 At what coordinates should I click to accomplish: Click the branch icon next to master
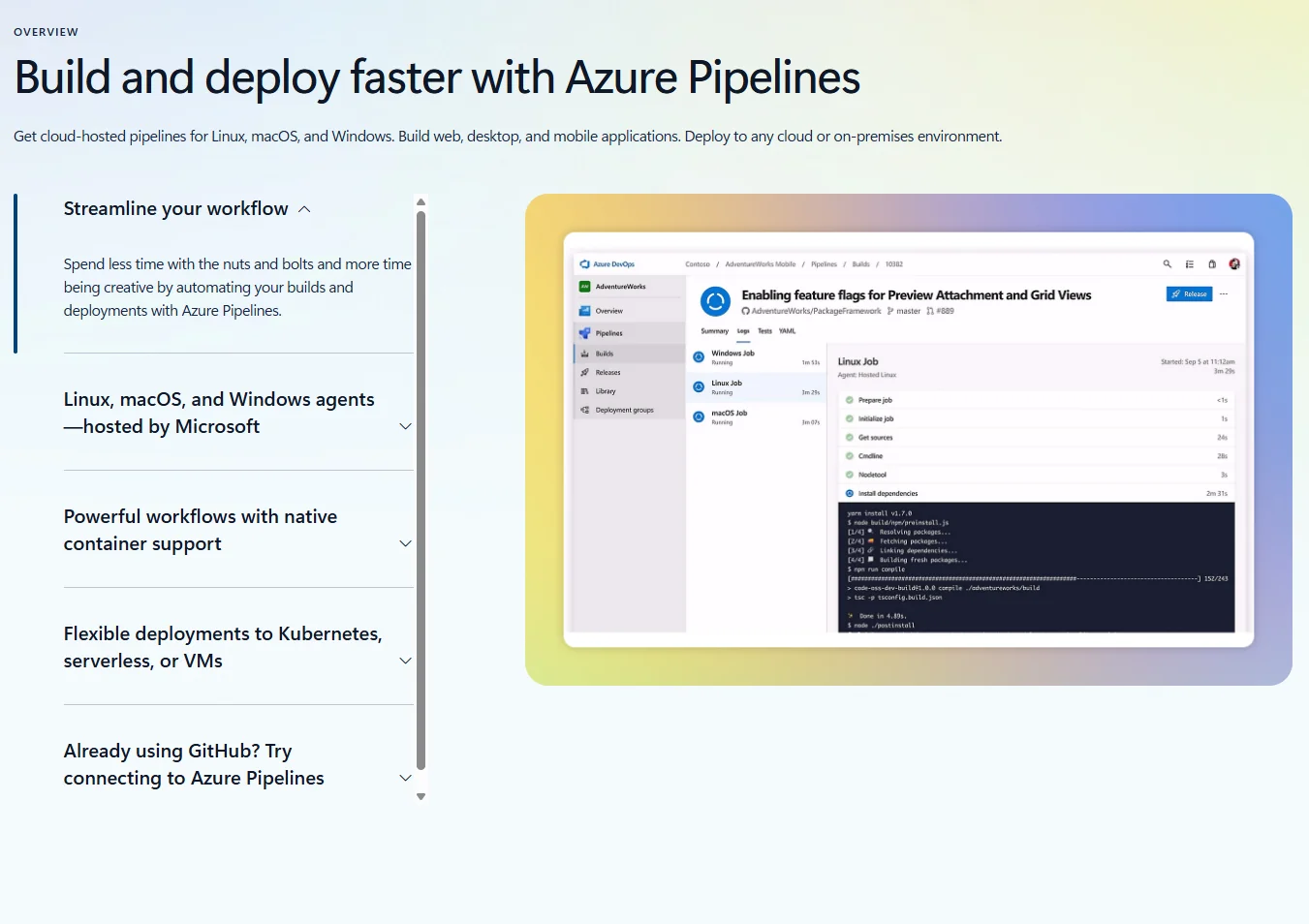pos(890,312)
